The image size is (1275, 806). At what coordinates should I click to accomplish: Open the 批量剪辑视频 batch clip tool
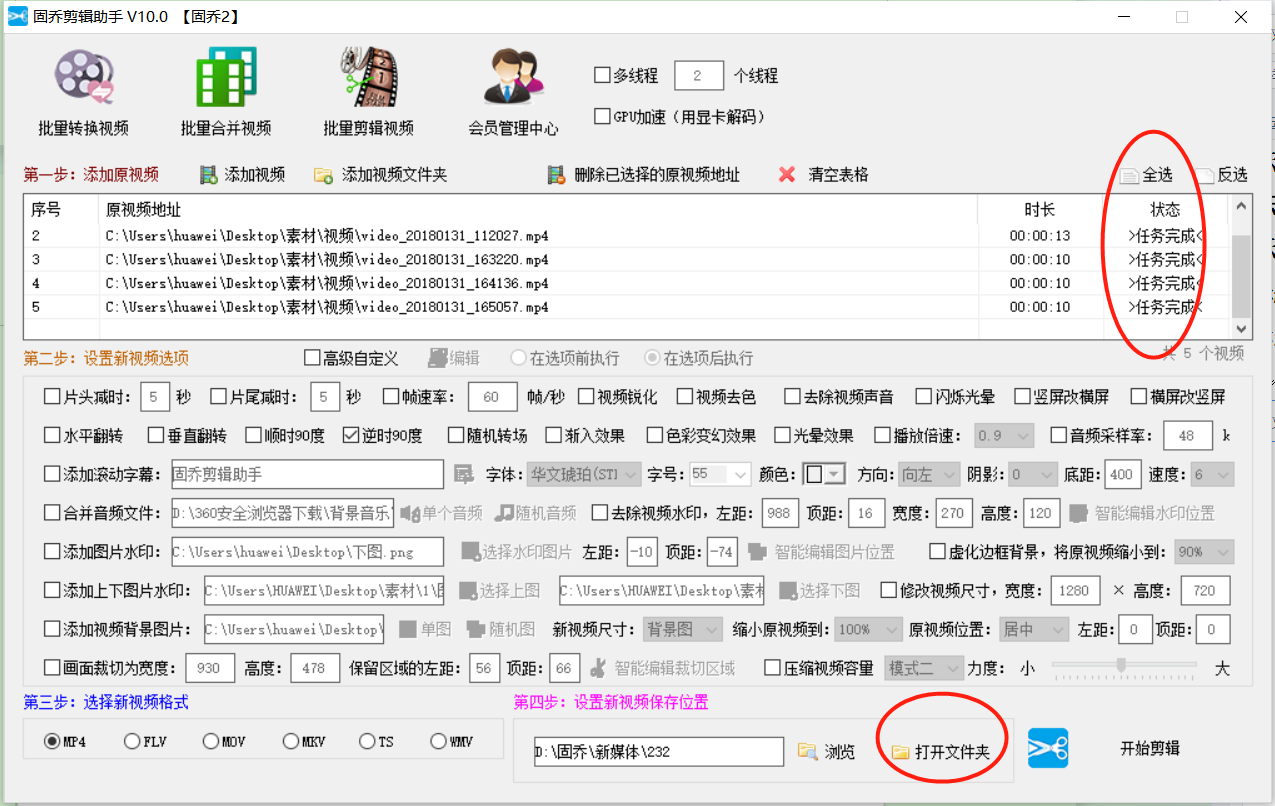[367, 90]
